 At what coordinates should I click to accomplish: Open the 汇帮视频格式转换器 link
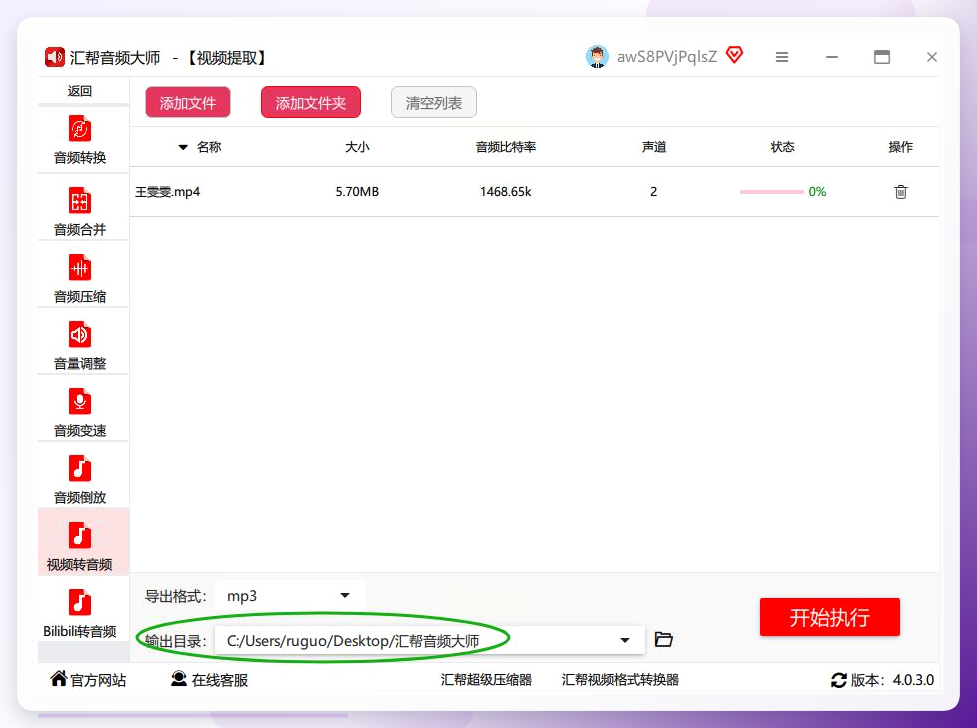[x=620, y=679]
